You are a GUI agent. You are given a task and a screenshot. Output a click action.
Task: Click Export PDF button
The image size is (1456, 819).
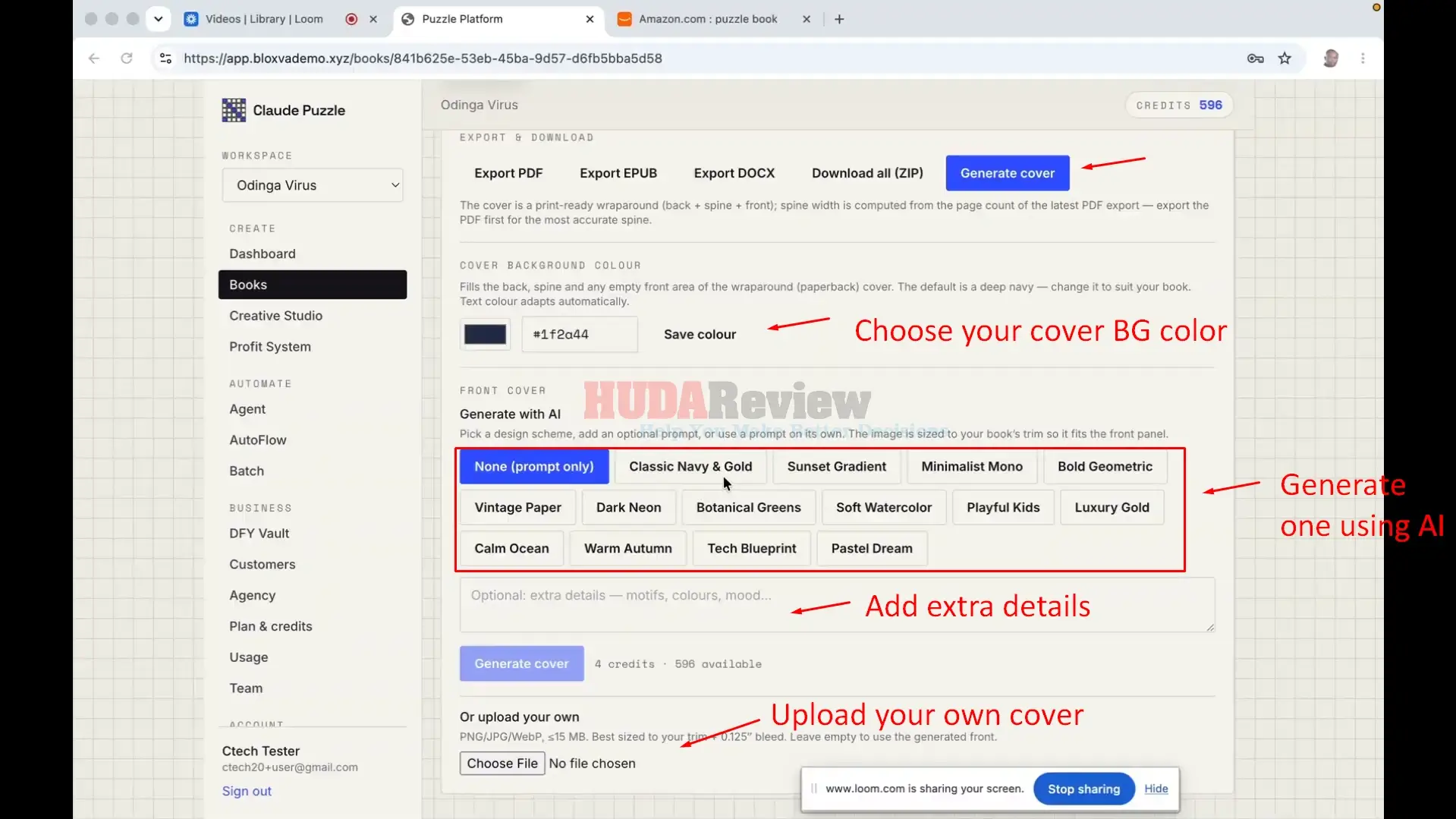(x=508, y=173)
